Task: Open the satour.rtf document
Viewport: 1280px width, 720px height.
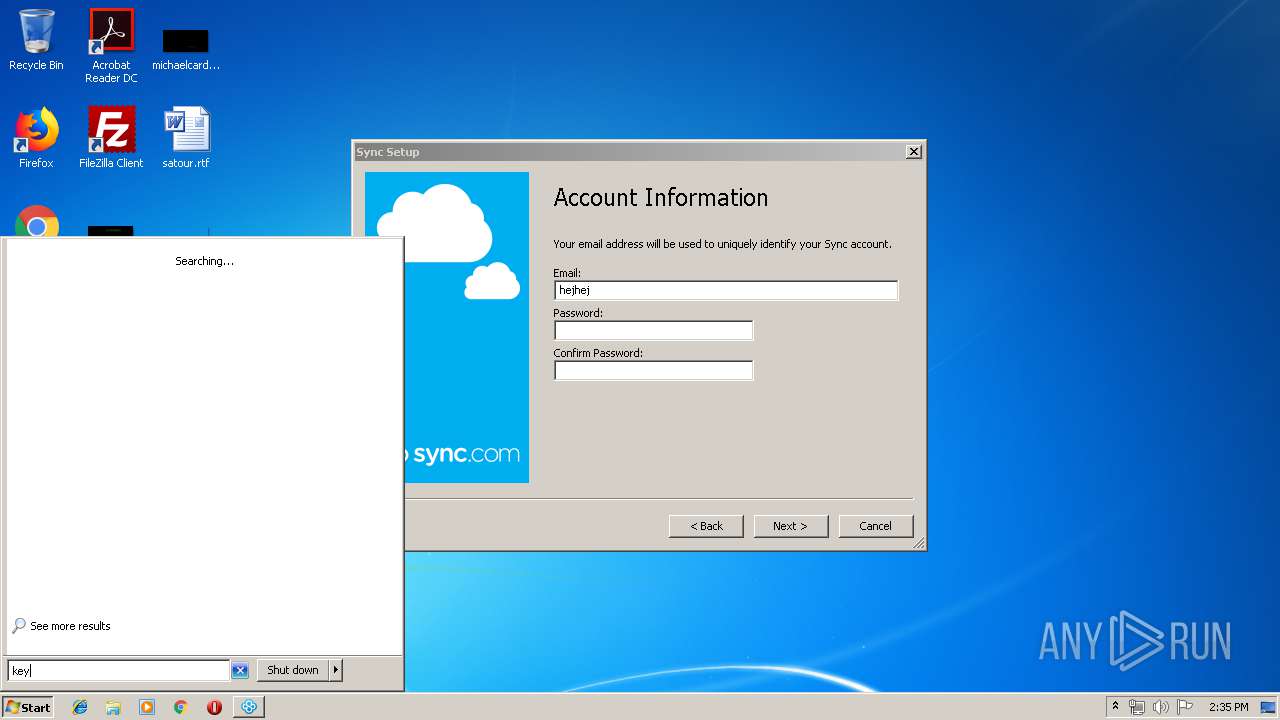Action: pos(186,138)
